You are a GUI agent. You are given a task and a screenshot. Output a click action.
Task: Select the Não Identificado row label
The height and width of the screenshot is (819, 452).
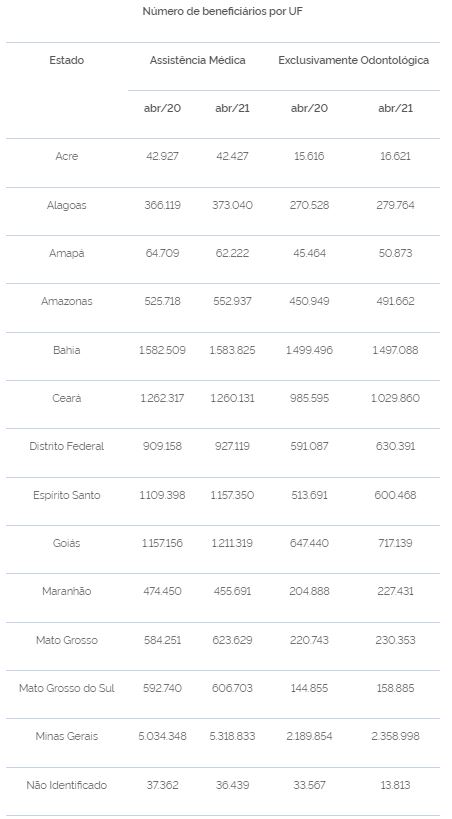click(66, 785)
